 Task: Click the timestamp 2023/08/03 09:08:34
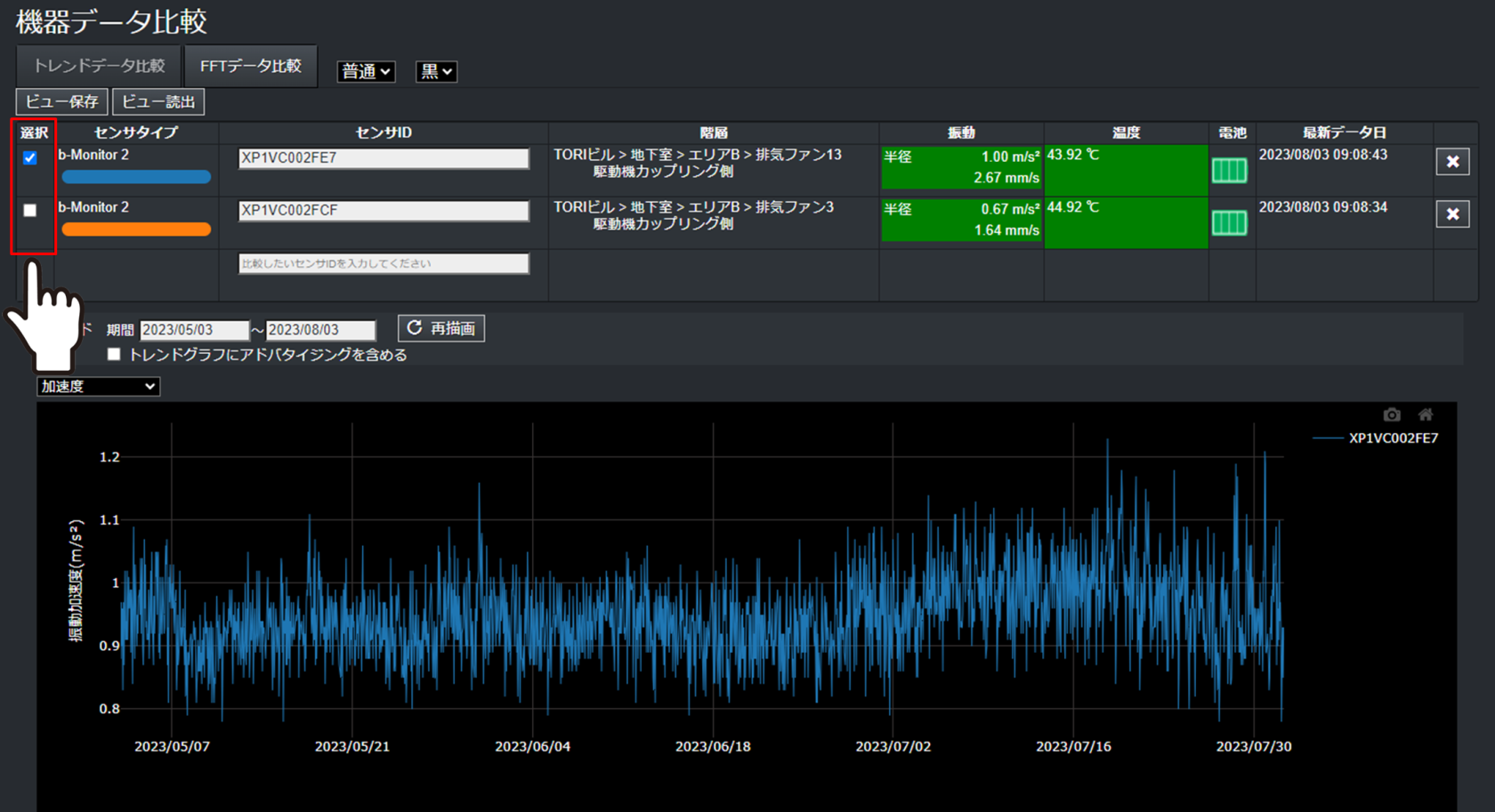tap(1322, 207)
